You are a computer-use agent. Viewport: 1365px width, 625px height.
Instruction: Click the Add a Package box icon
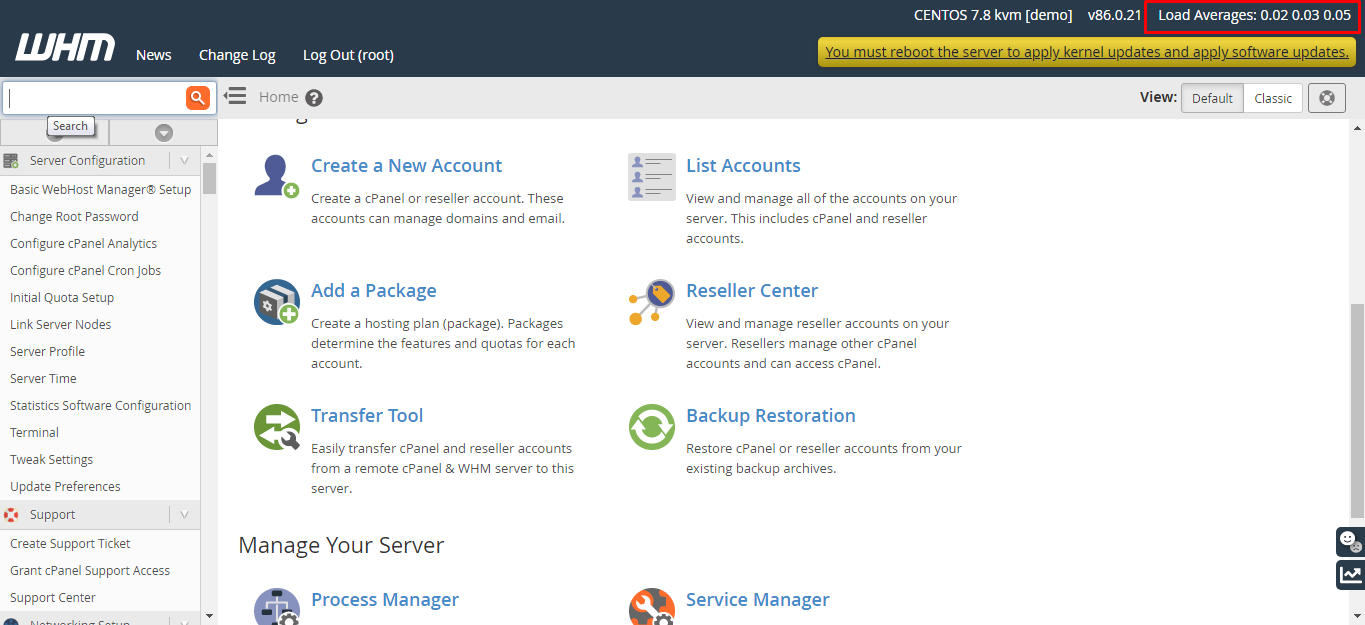click(276, 301)
